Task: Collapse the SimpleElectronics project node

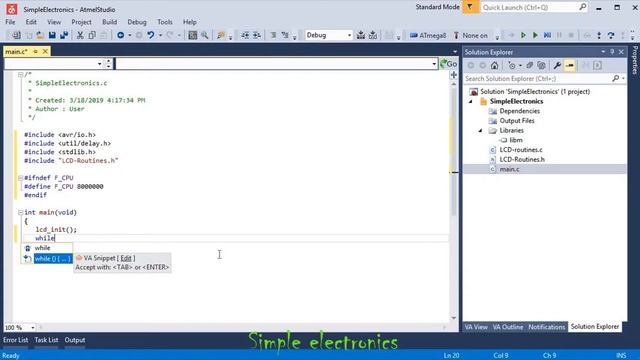Action: 471,101
